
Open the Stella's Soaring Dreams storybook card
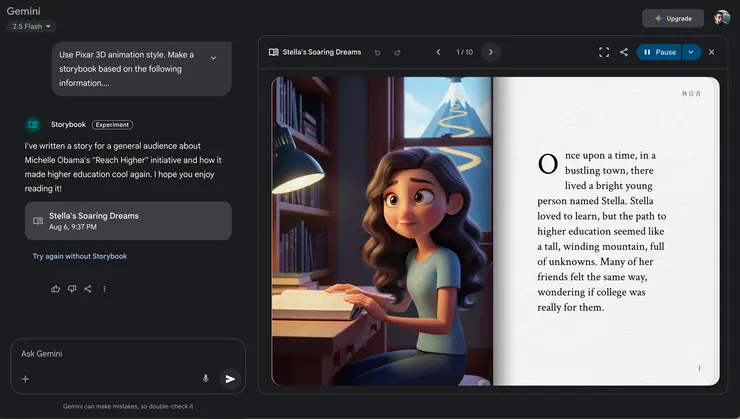pos(128,221)
